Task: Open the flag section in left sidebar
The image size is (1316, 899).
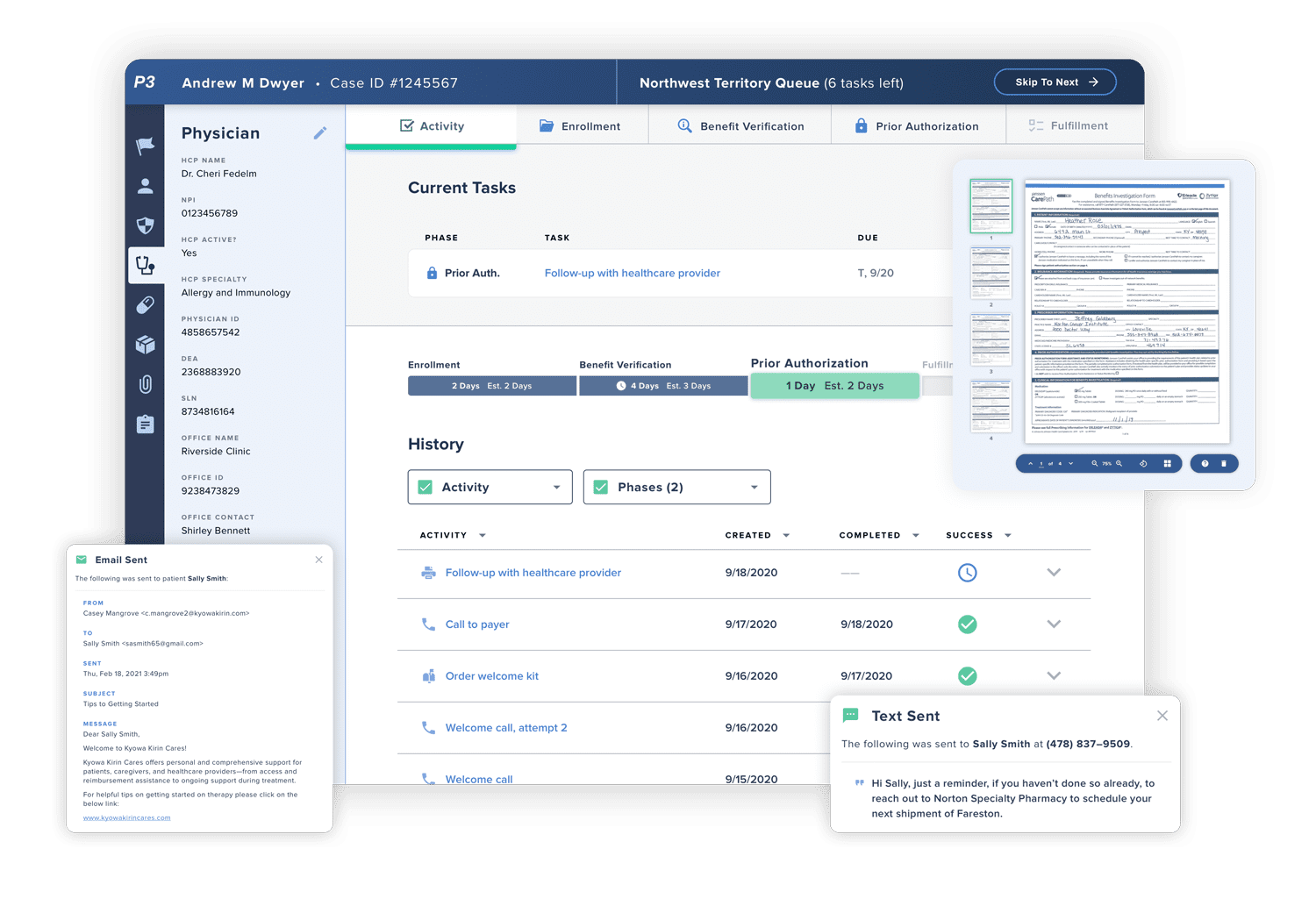Action: tap(146, 146)
